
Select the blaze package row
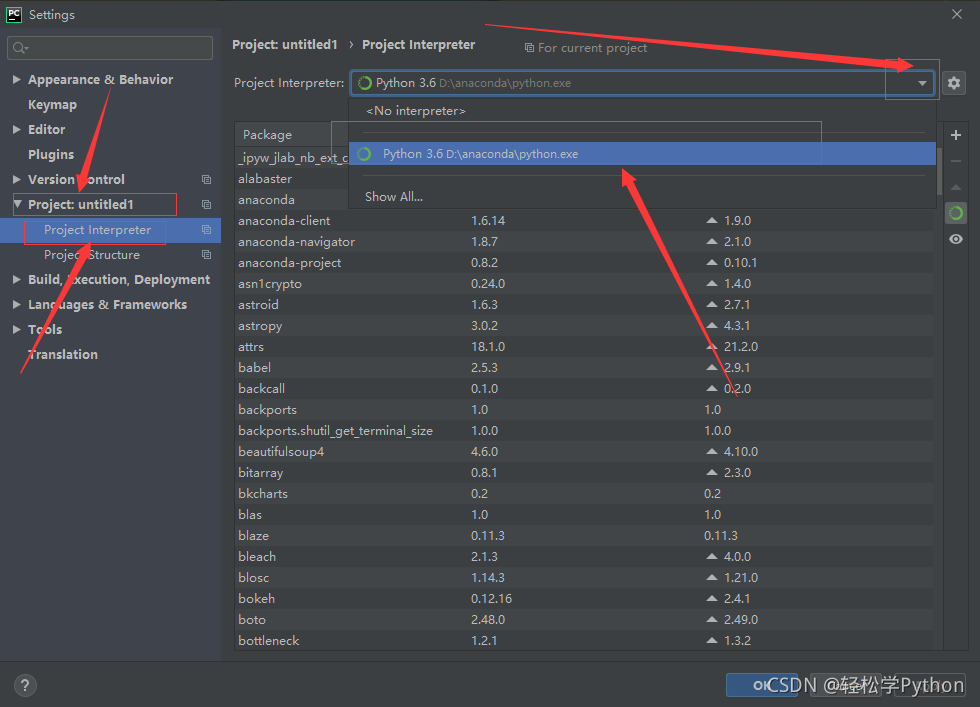pos(584,536)
